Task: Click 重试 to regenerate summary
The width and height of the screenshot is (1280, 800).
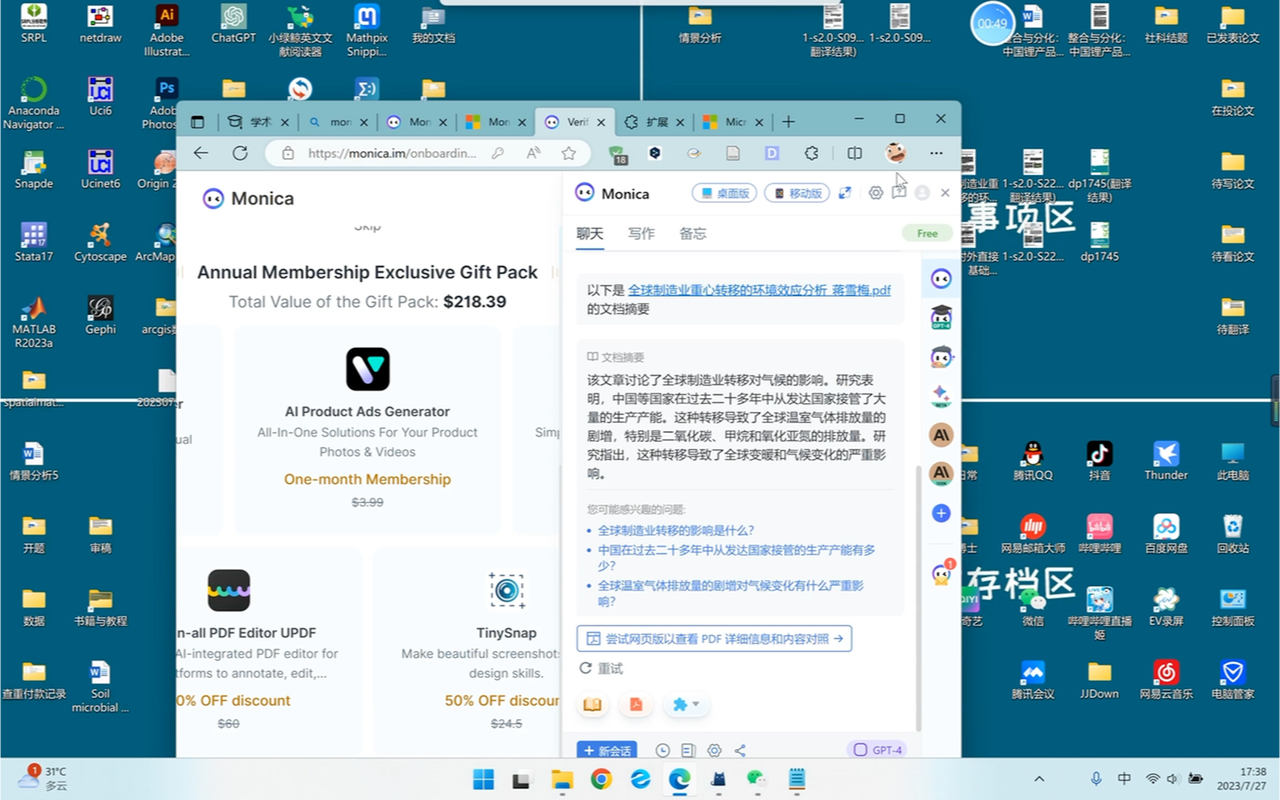Action: tap(601, 668)
